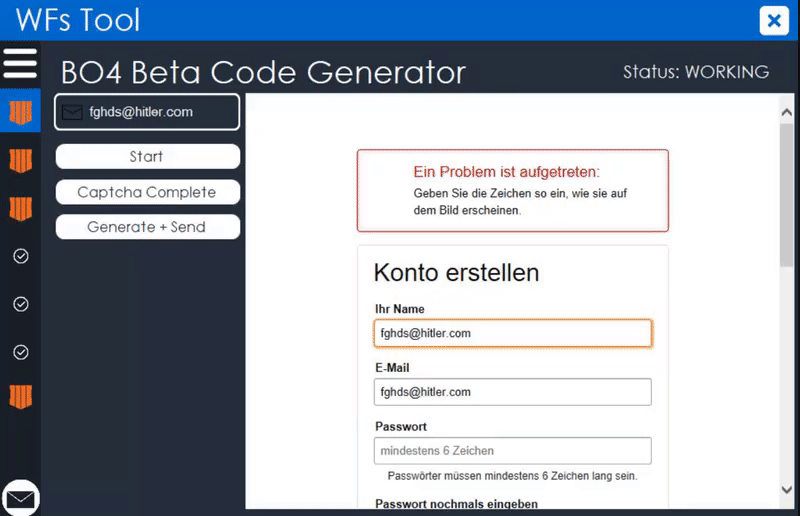The width and height of the screenshot is (800, 516).
Task: Click the 'Status: WORKING' text
Action: (696, 72)
